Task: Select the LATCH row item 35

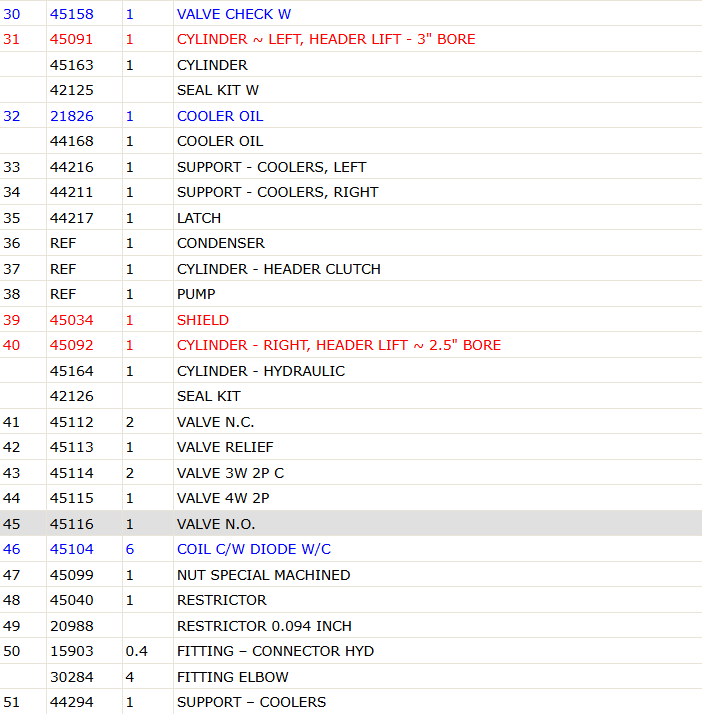Action: point(351,218)
